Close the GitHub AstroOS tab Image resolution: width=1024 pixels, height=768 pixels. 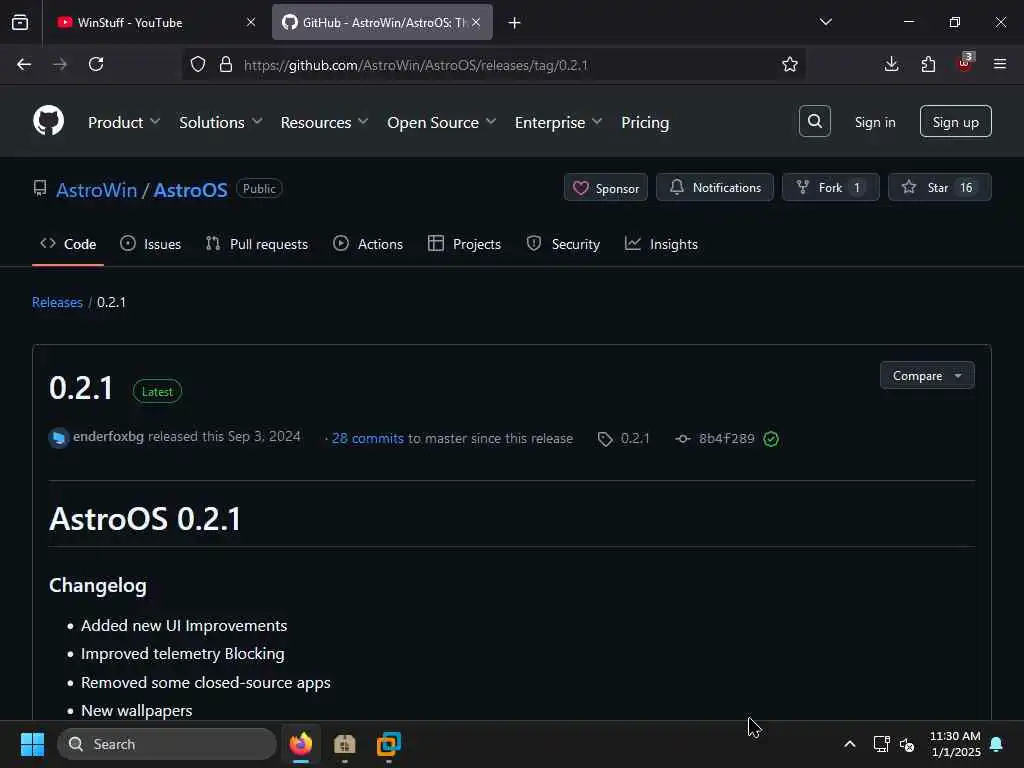[476, 22]
